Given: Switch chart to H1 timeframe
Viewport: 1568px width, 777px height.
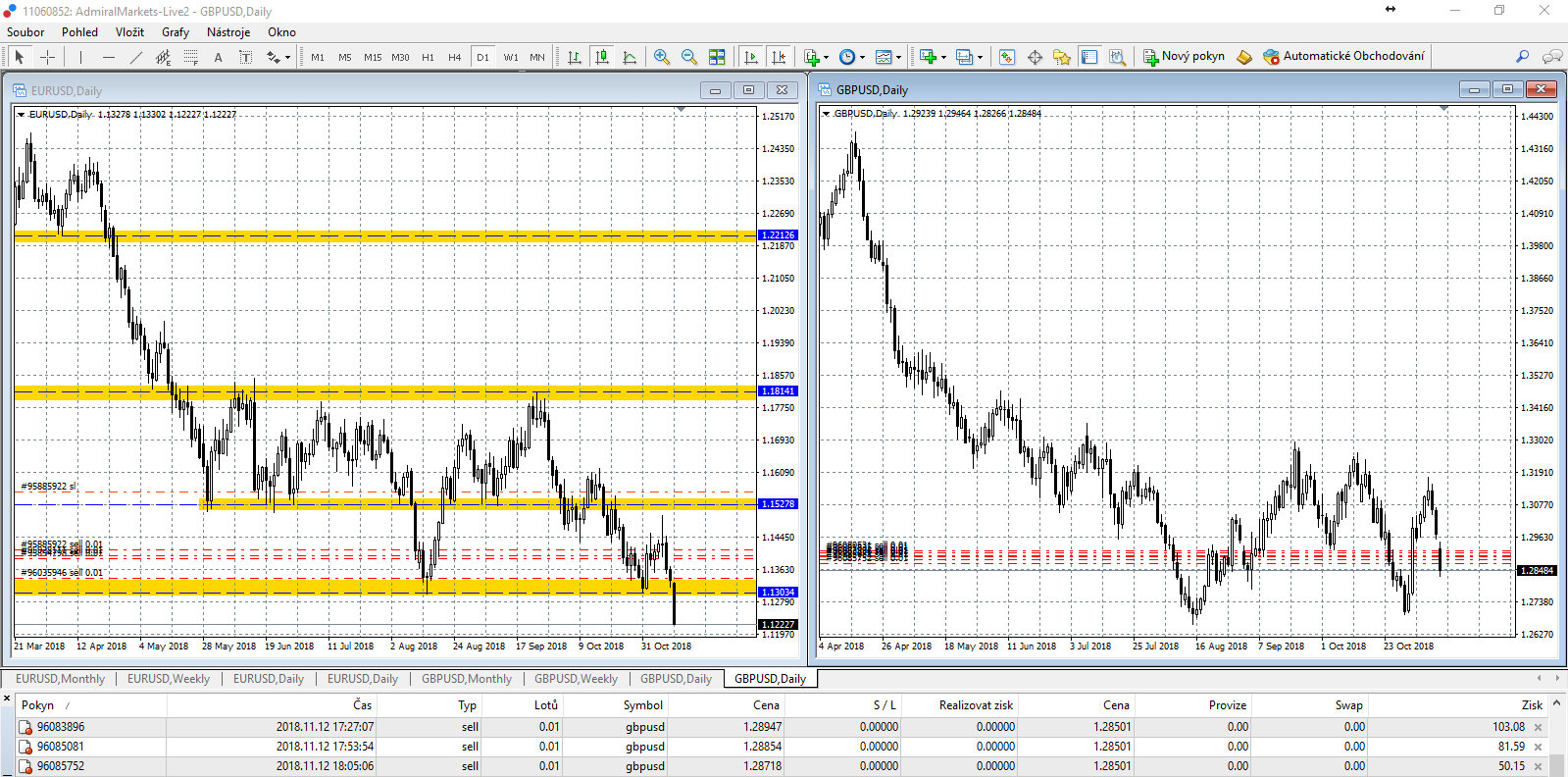Looking at the screenshot, I should point(428,57).
